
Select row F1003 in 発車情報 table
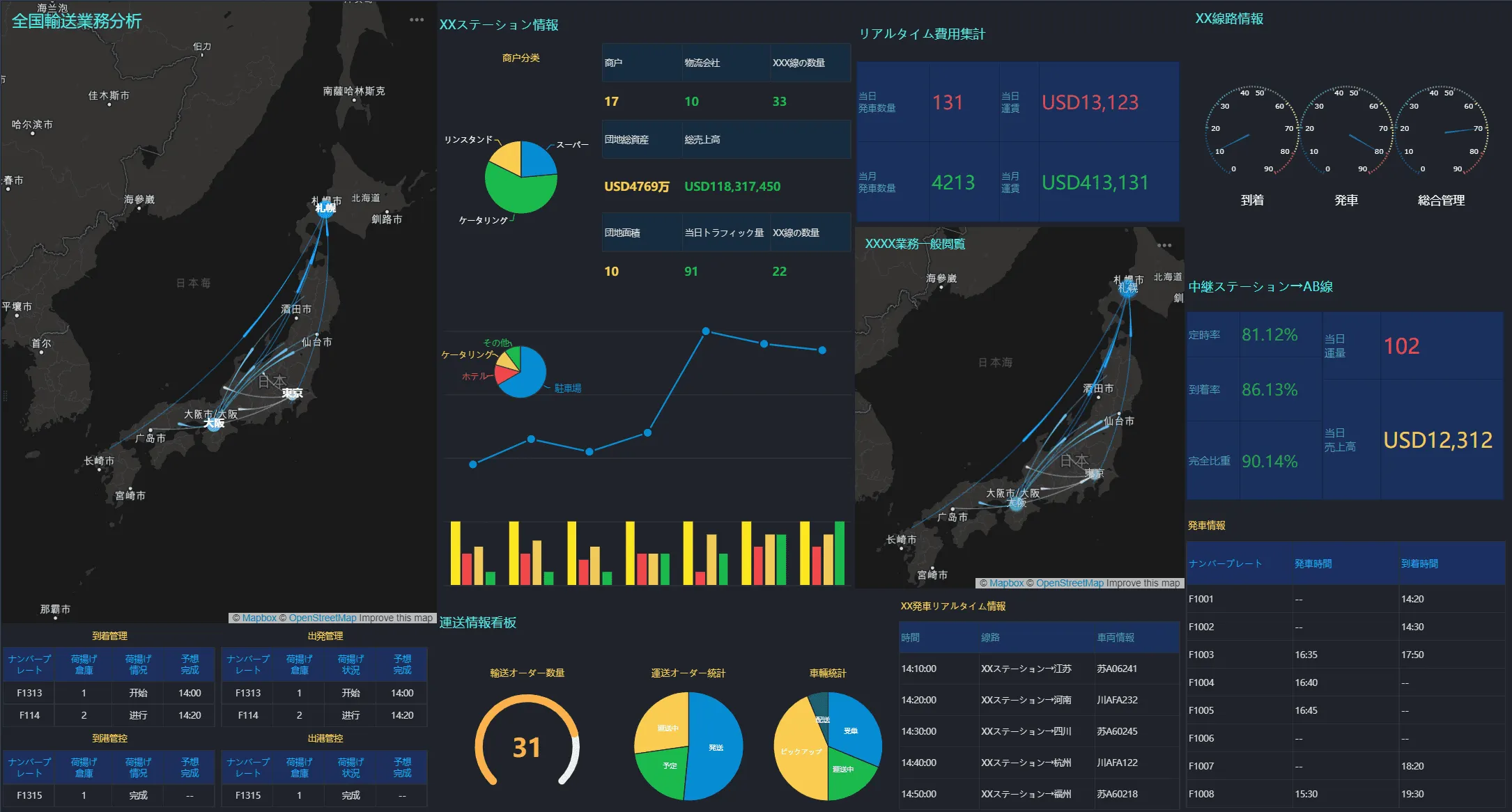pyautogui.click(x=1345, y=655)
